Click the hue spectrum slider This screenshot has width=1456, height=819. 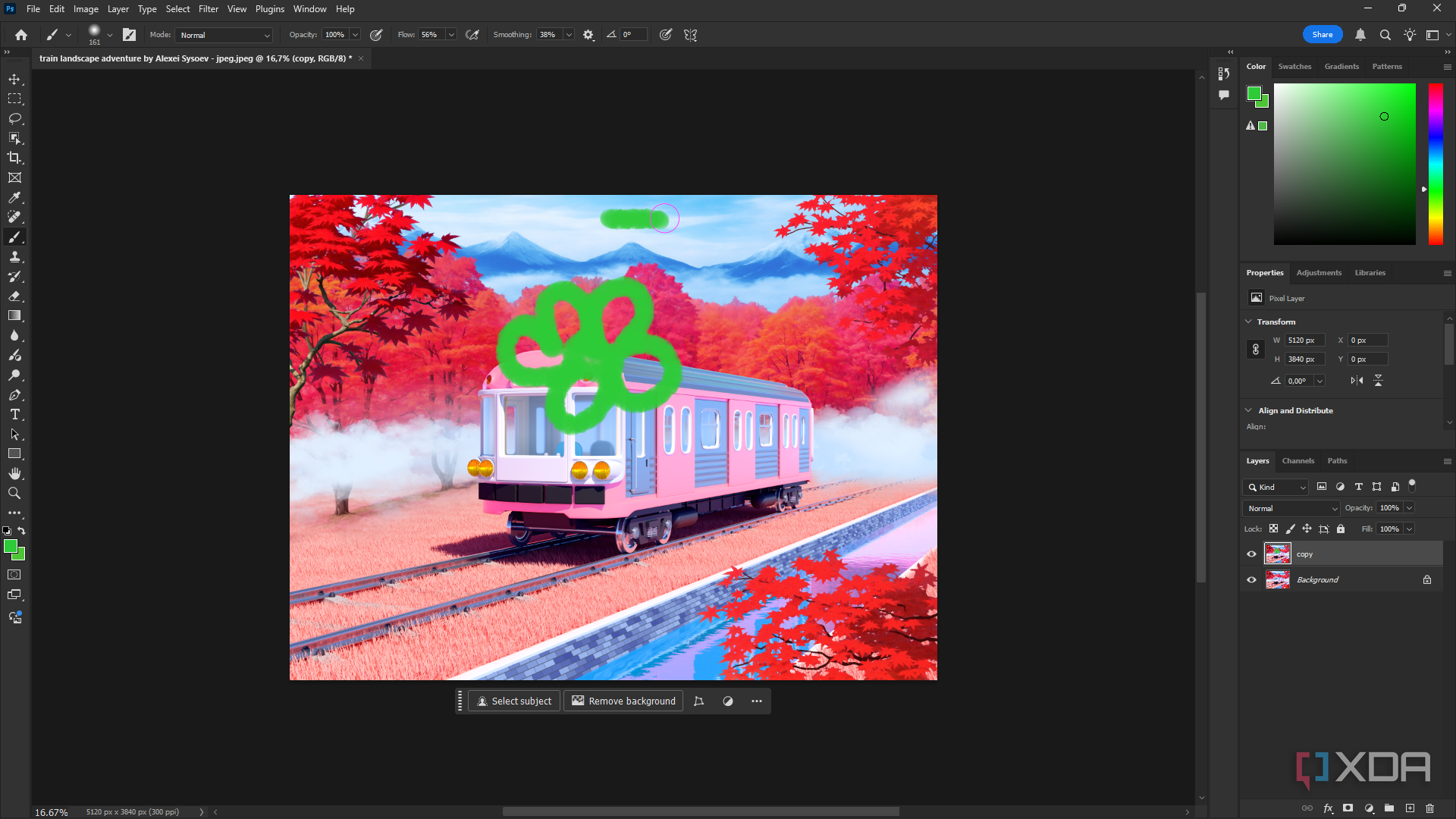[1436, 164]
